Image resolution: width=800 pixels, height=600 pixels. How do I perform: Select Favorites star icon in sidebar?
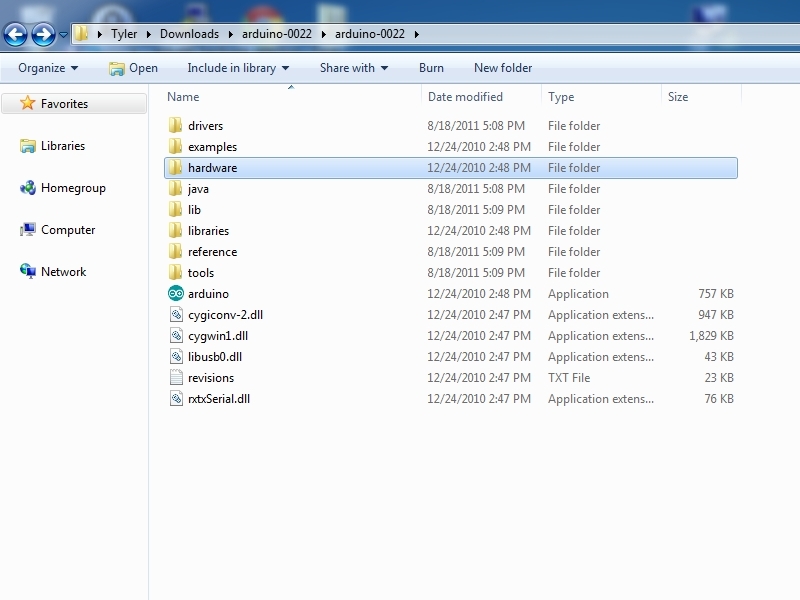click(x=28, y=103)
